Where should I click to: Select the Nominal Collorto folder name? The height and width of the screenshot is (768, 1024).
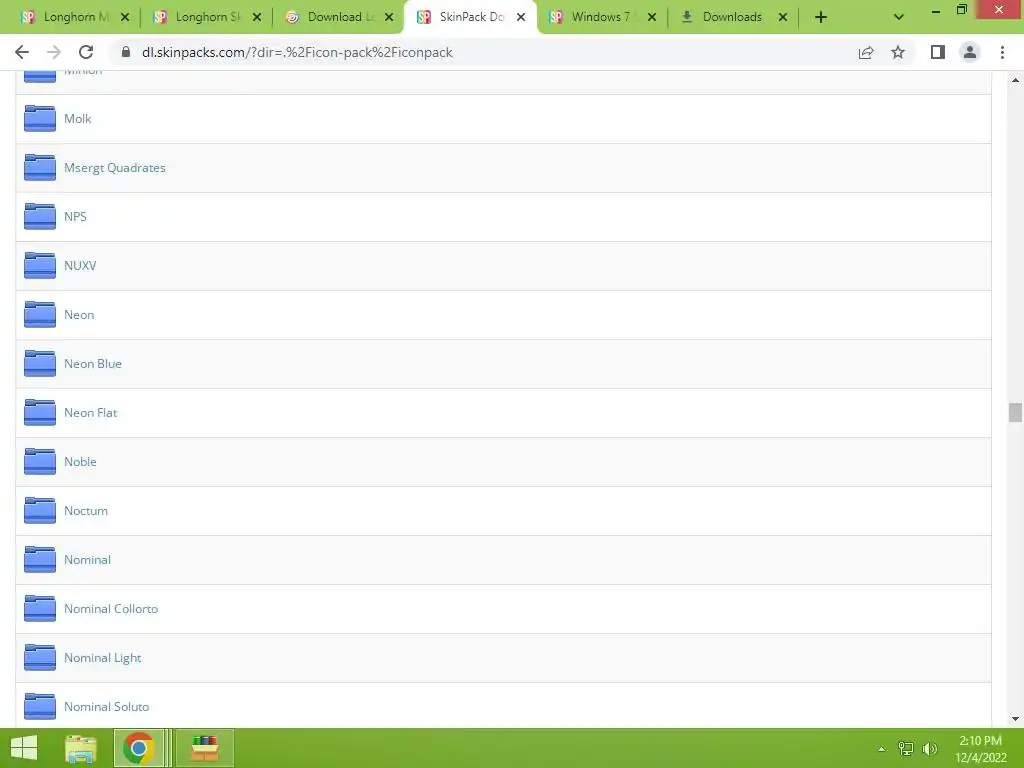(110, 609)
